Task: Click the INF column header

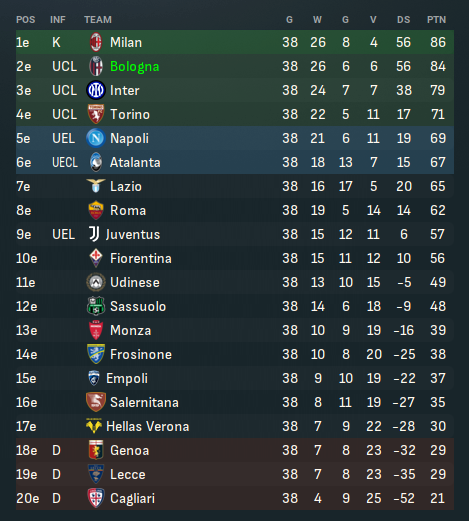Action: (x=58, y=20)
